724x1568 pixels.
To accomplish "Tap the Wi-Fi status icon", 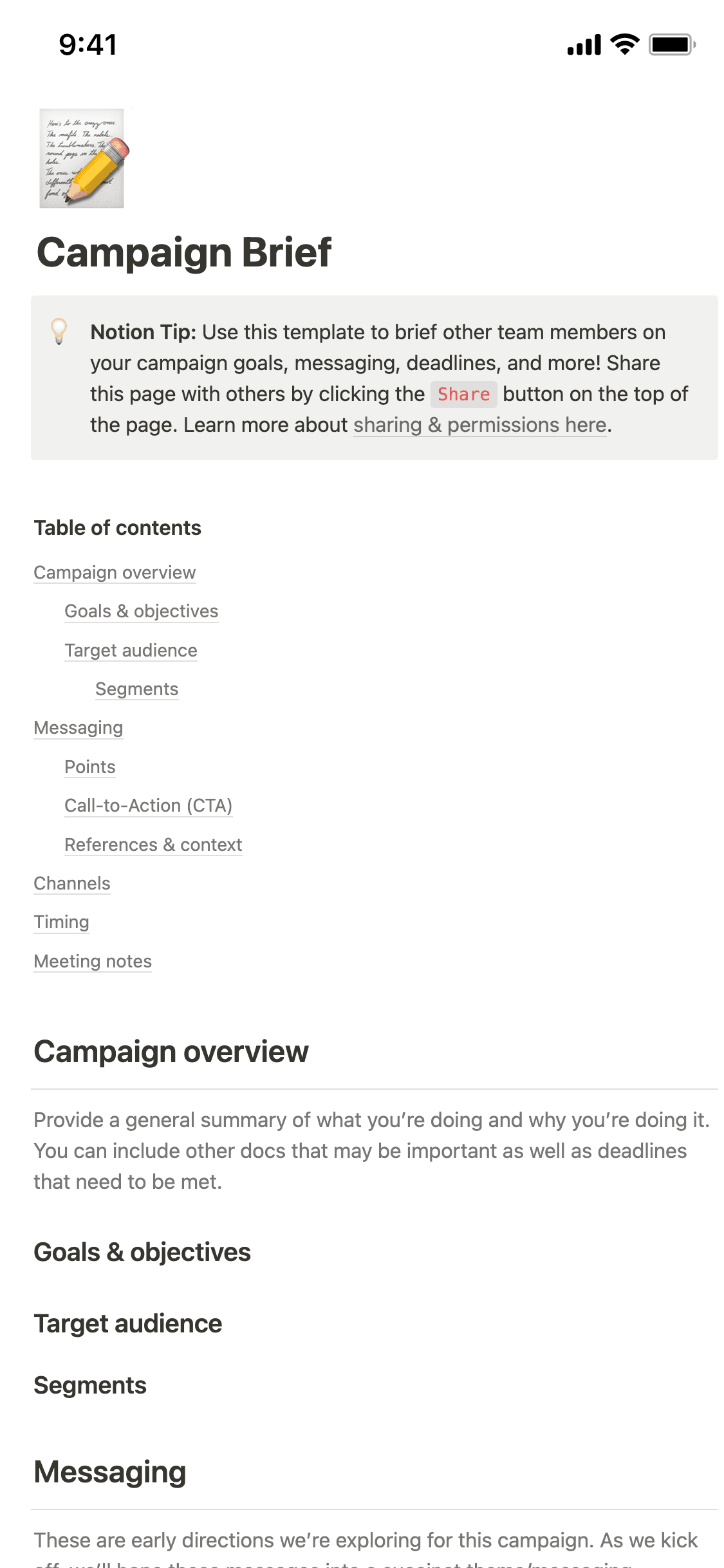I will pyautogui.click(x=622, y=44).
